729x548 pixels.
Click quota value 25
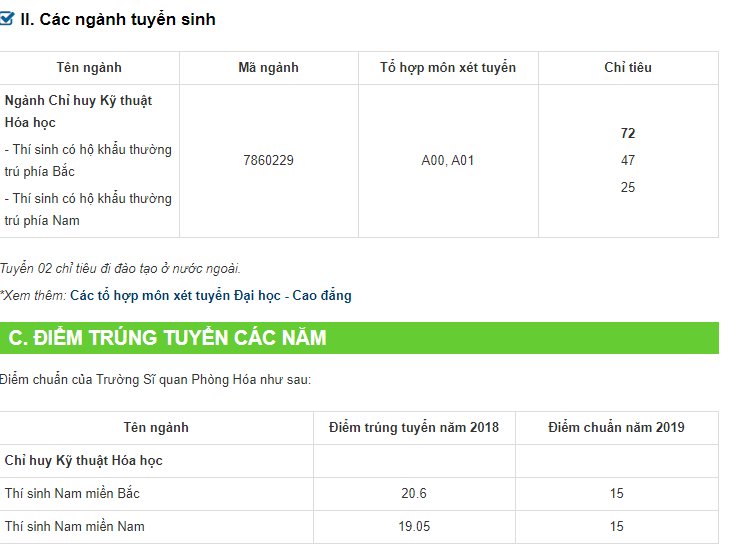click(x=628, y=187)
